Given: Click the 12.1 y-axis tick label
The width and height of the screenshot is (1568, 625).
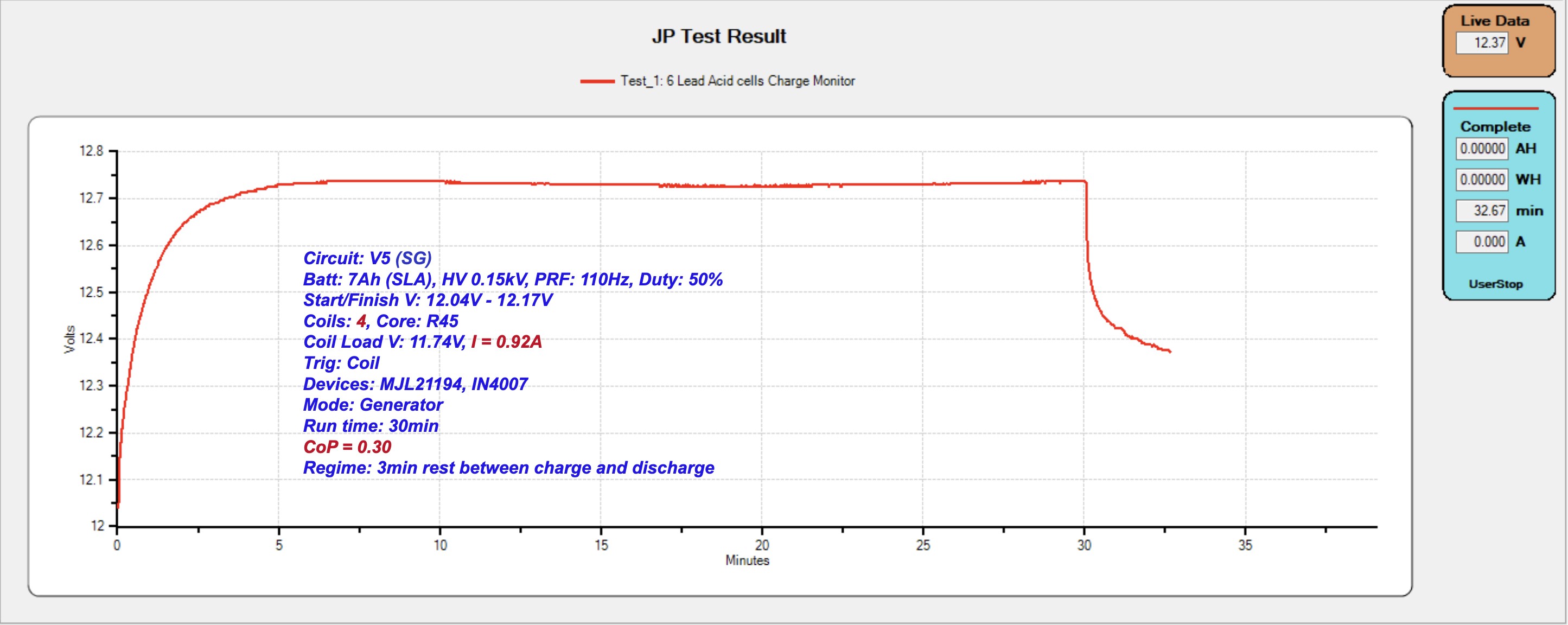Looking at the screenshot, I should [91, 480].
